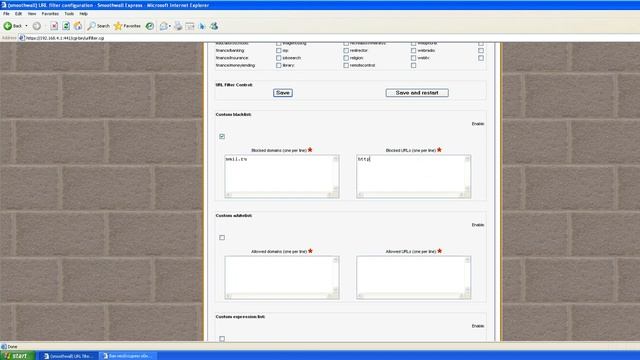Go back with the Back arrow icon
Screen dimensions: 640x360
pos(8,26)
